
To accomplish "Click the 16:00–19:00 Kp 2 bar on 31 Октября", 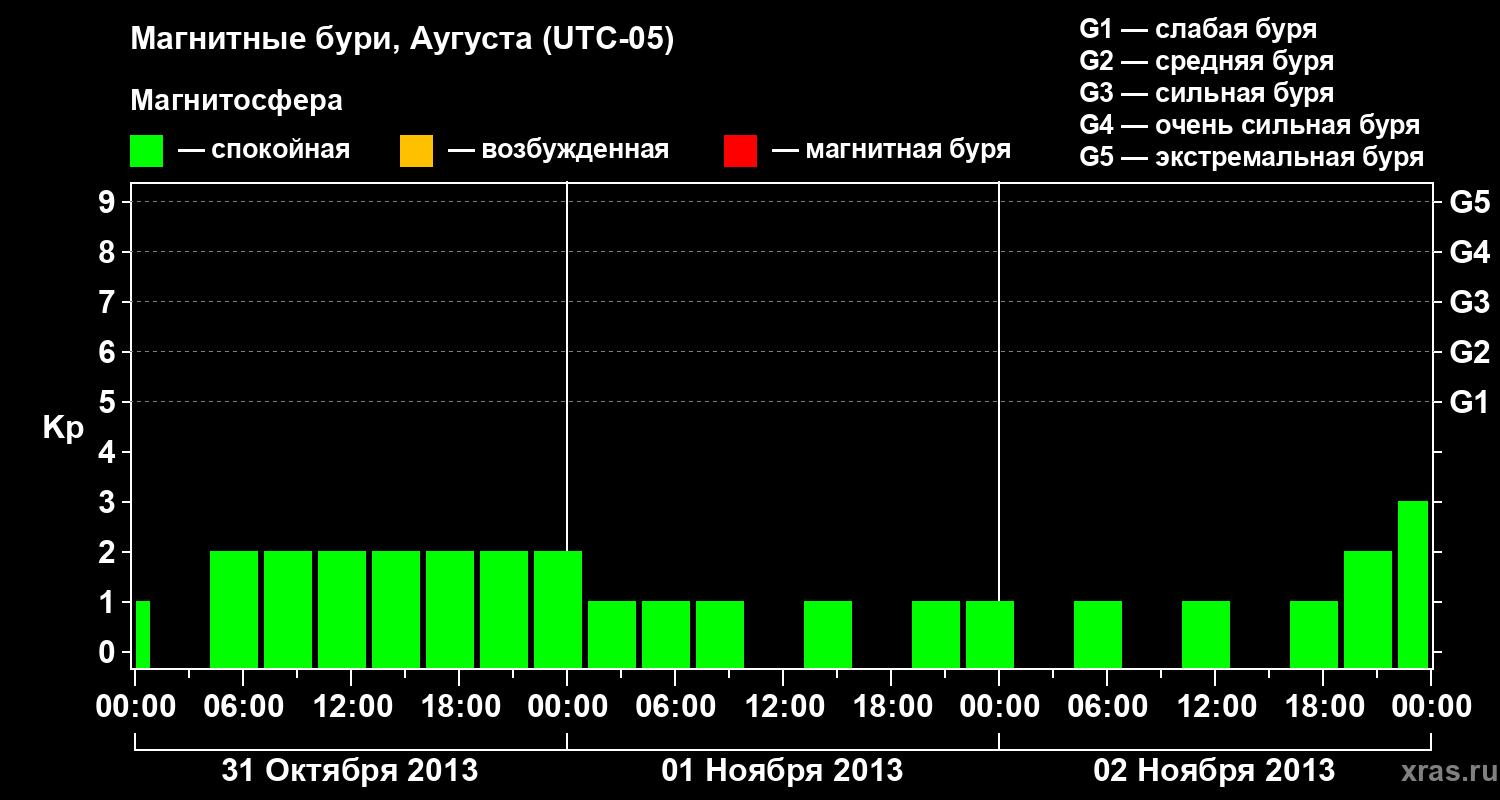I will click(450, 609).
